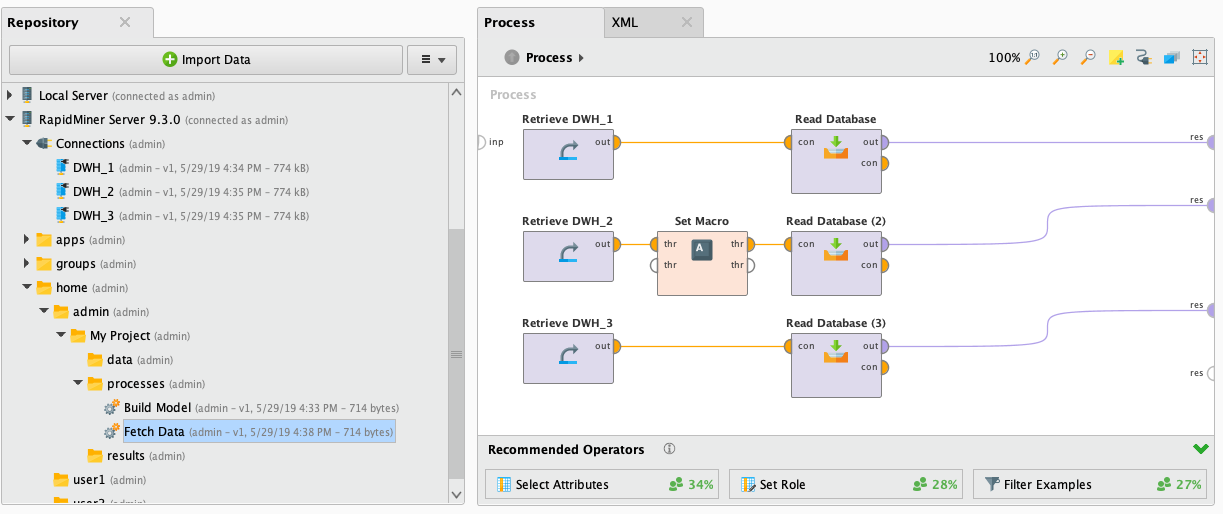Add the recommended Set Role operator
Viewport: 1223px width, 514px height.
(846, 485)
